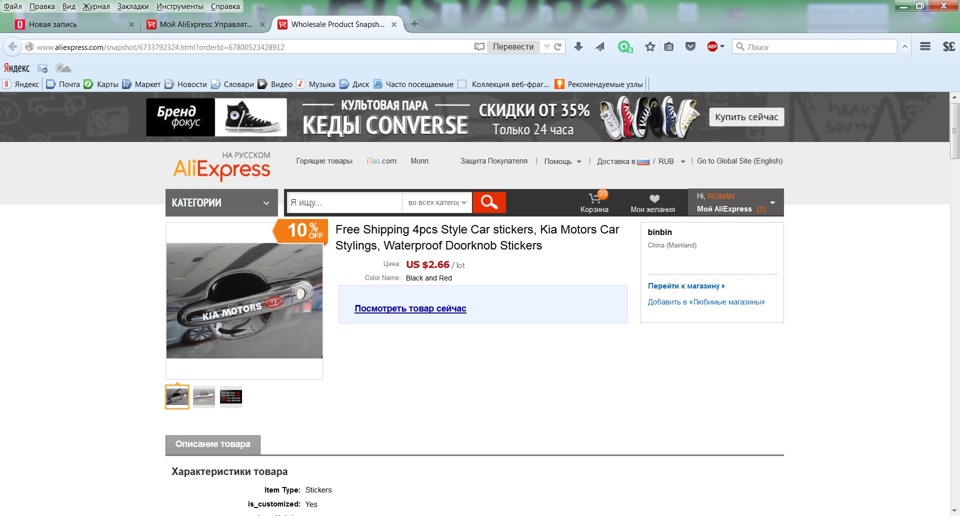Open iTao.com link
This screenshot has width=960, height=516.
pos(381,161)
